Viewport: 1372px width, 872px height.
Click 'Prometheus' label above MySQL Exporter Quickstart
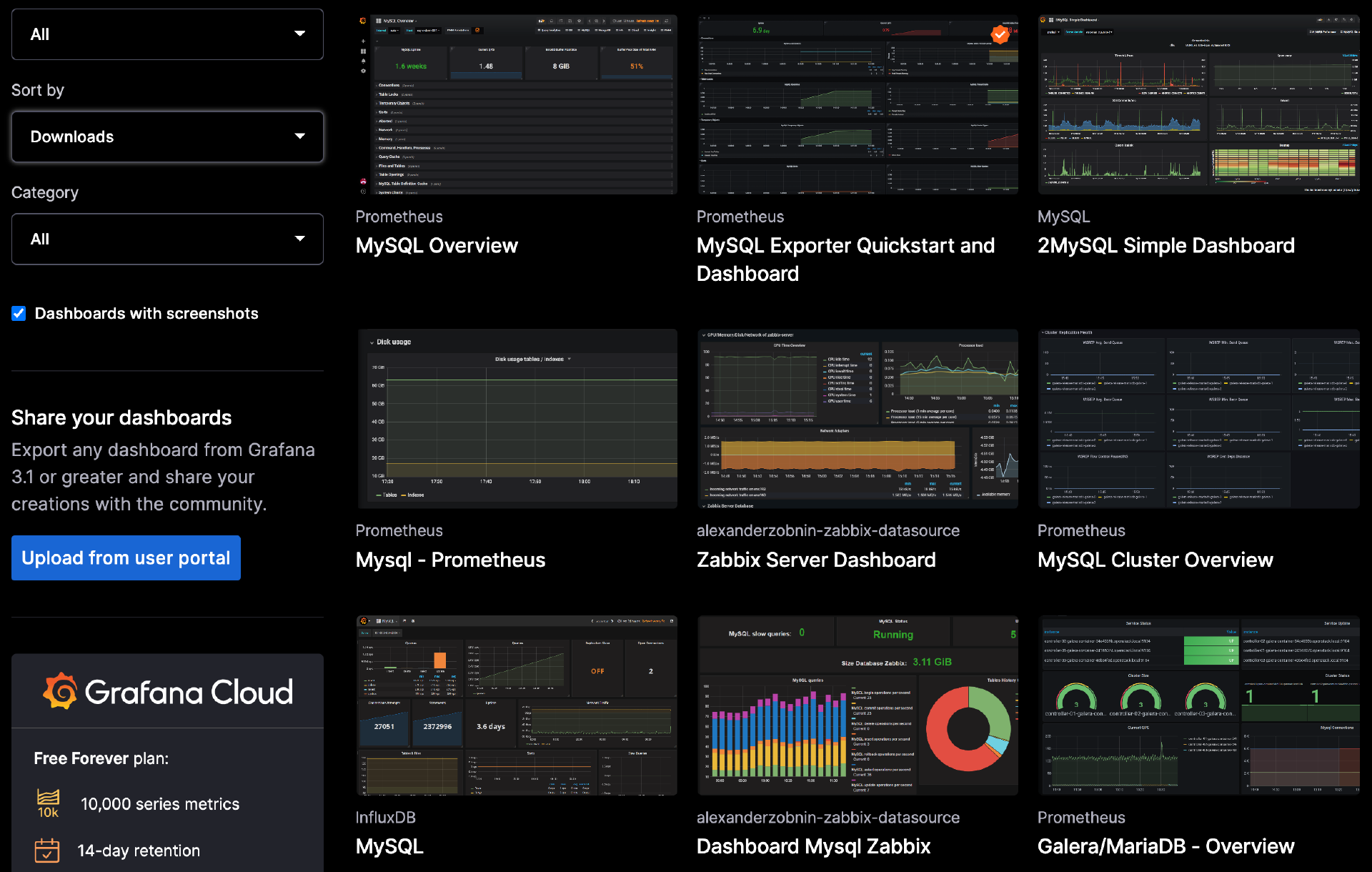click(x=740, y=217)
